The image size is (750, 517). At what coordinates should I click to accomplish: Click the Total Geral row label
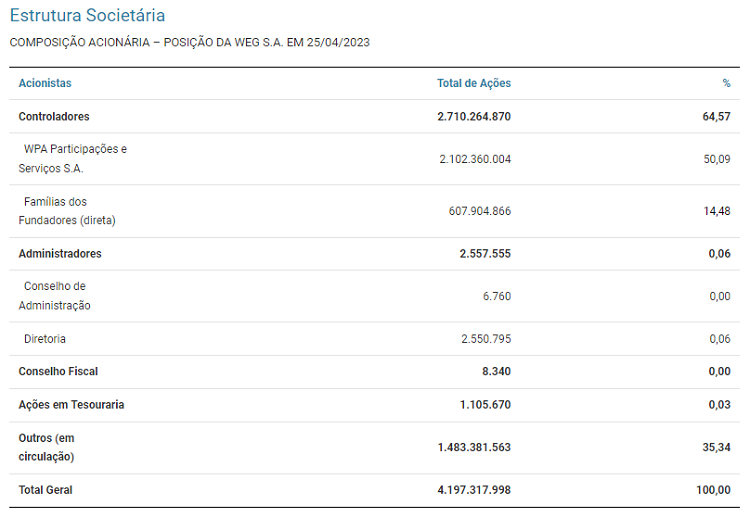click(x=45, y=490)
